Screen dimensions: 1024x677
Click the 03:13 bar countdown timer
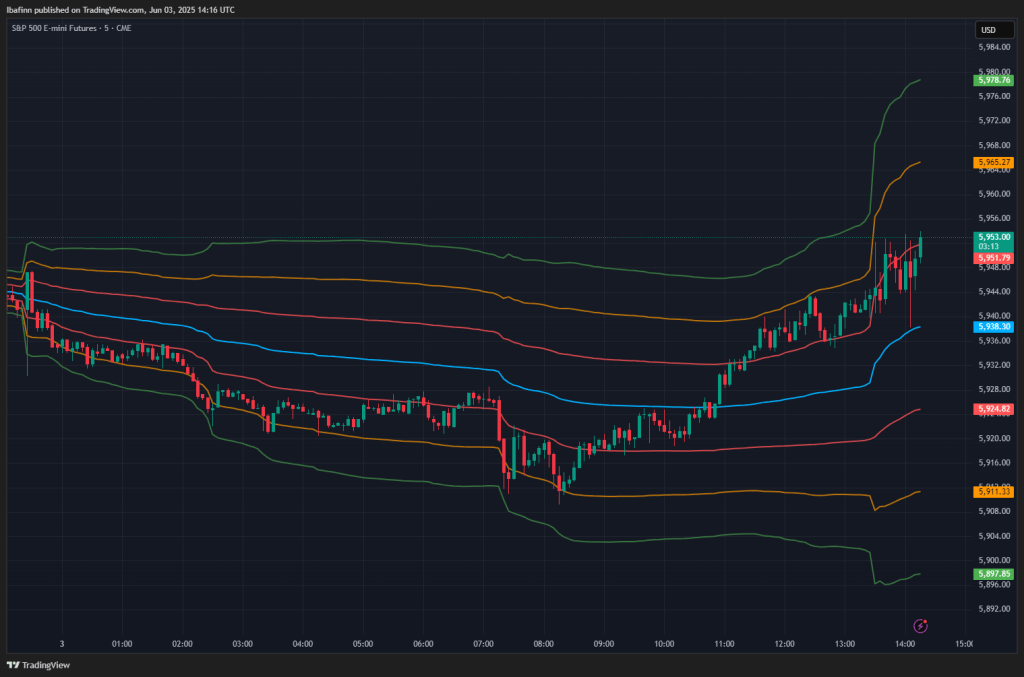(990, 246)
